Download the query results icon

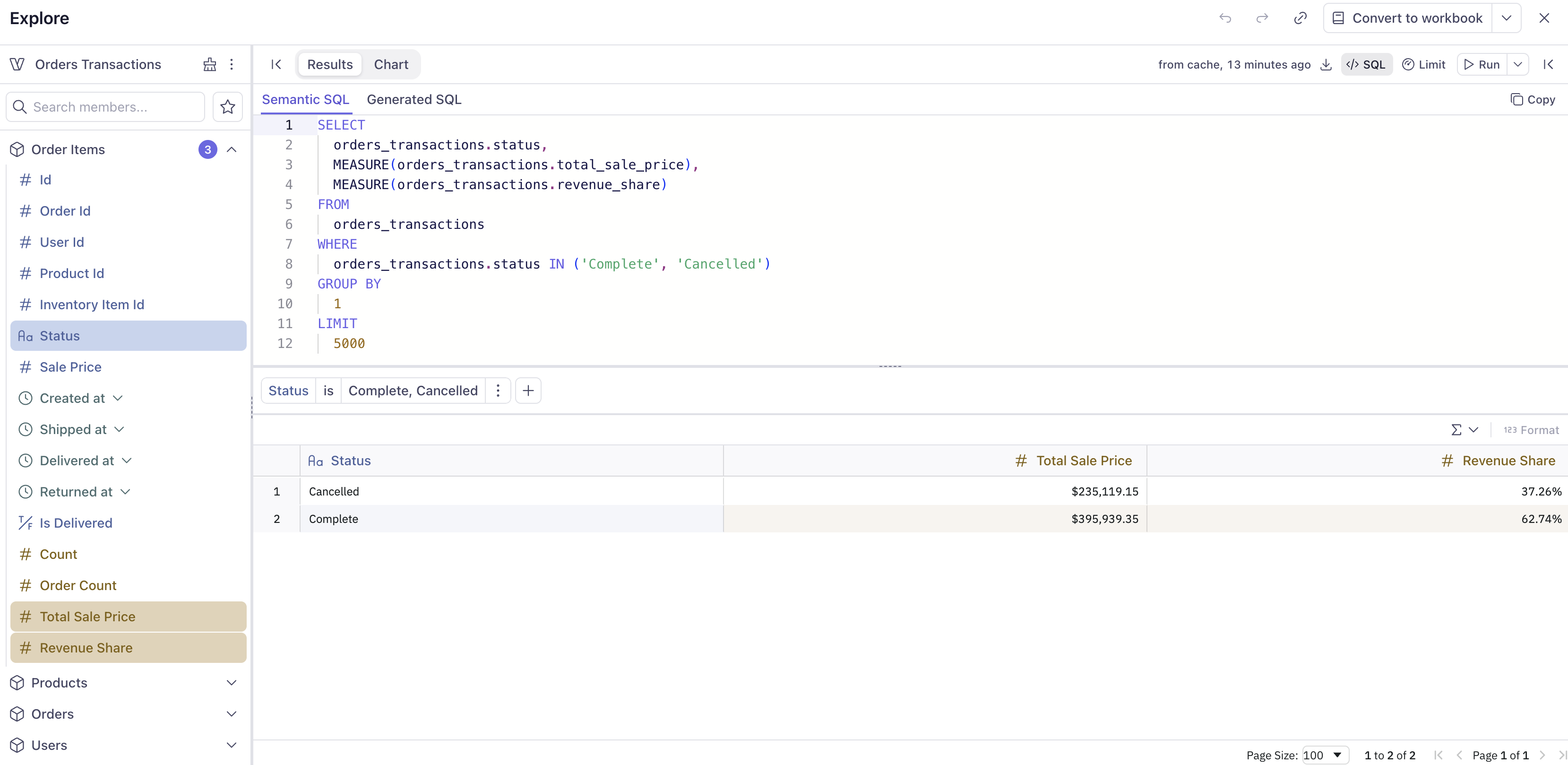(1326, 65)
